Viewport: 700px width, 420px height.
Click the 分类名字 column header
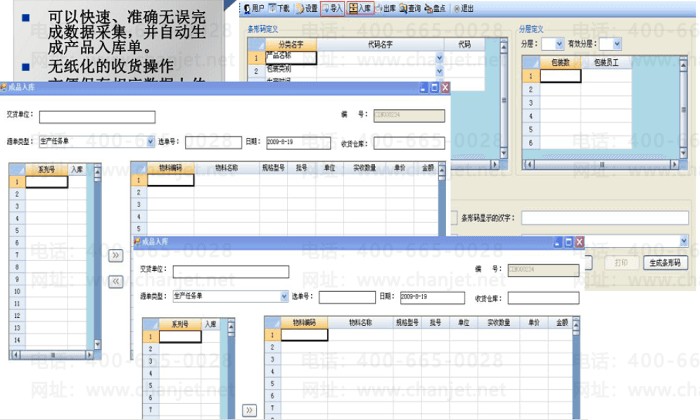[291, 44]
